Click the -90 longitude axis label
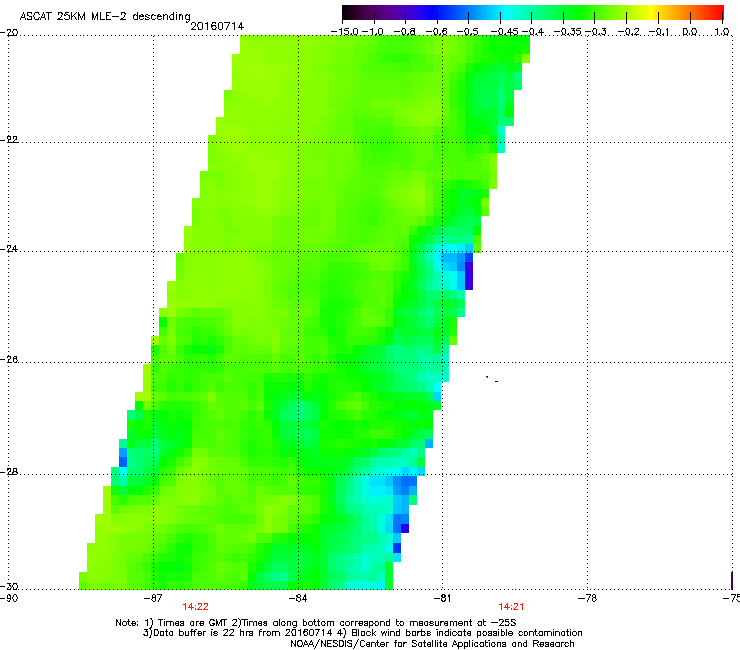740x650 pixels. [8, 598]
